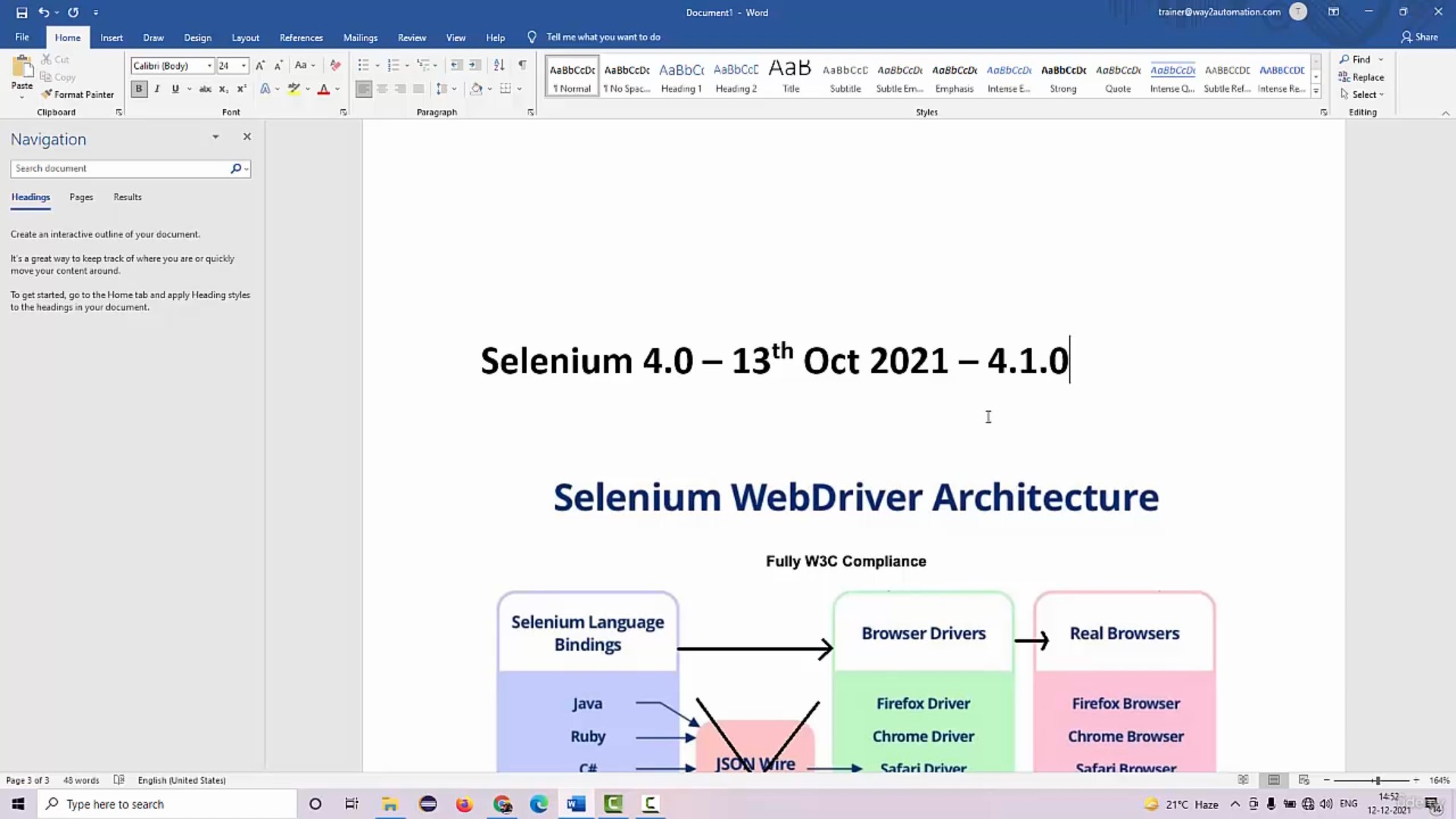Screen dimensions: 1456x819
Task: Toggle Underline formatting
Action: [175, 89]
